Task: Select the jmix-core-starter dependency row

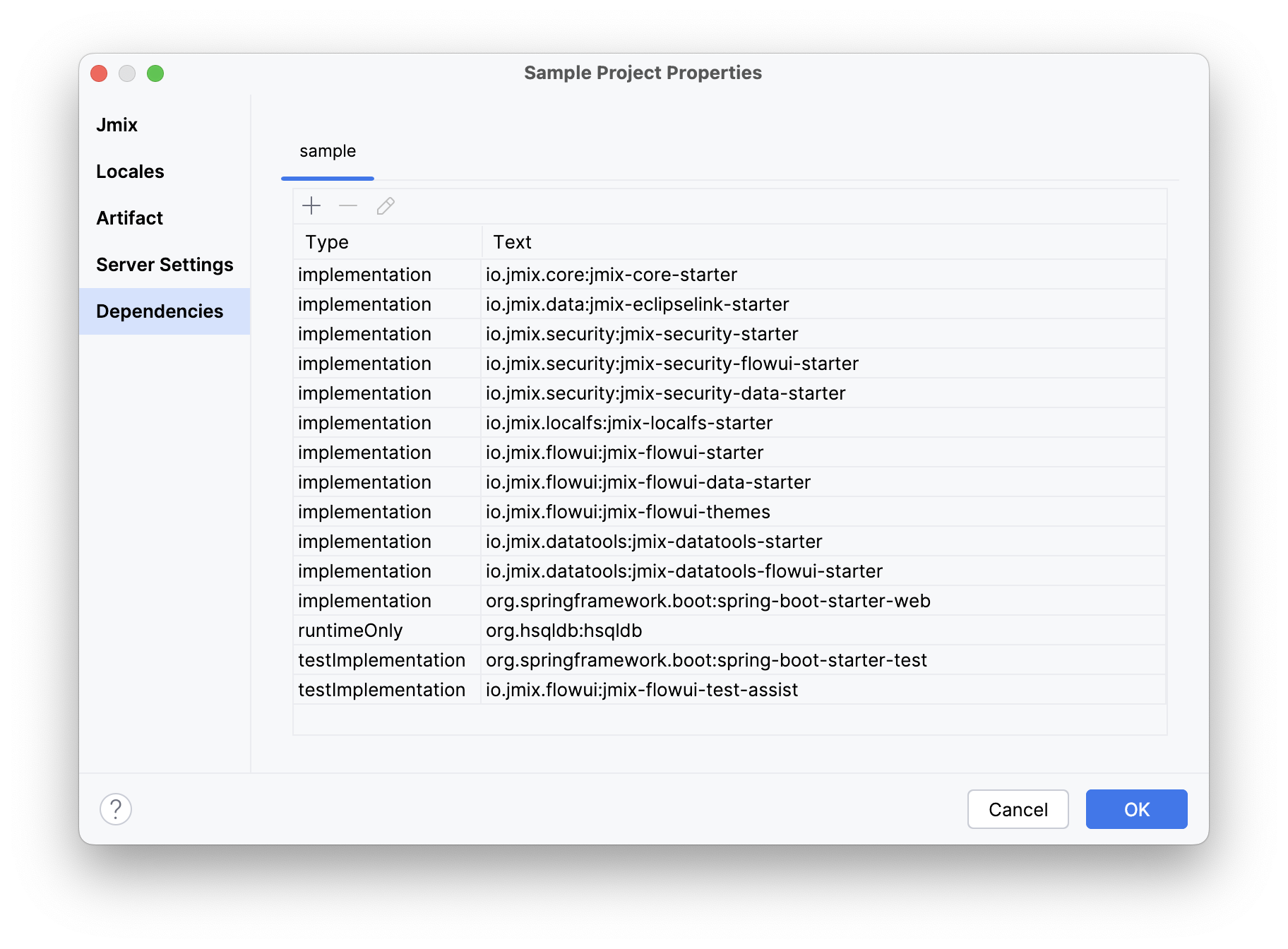Action: [610, 275]
